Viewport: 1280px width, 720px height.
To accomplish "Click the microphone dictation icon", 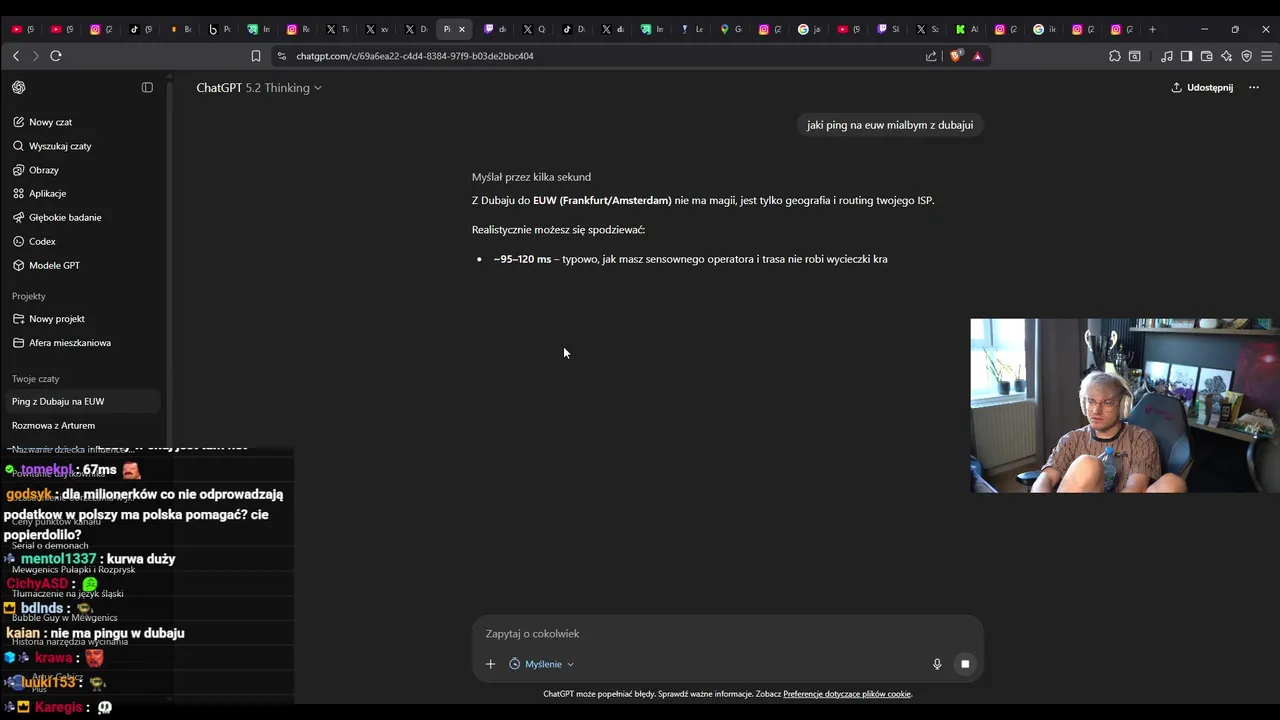I will pos(937,664).
